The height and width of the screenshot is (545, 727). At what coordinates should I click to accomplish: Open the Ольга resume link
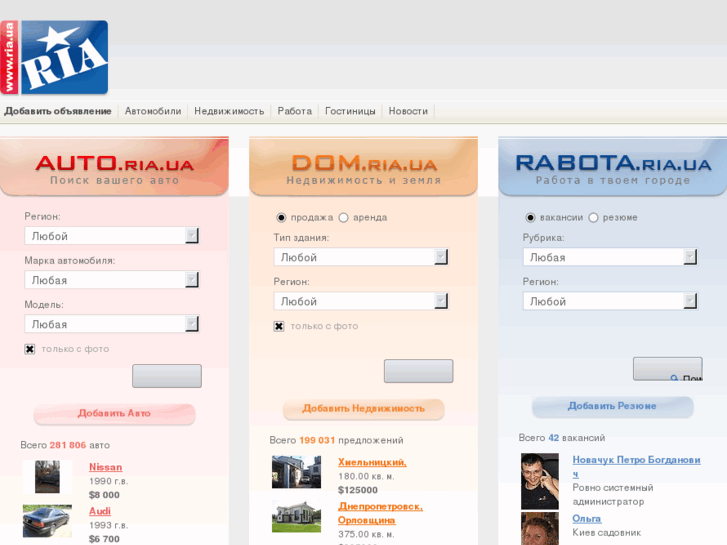(587, 519)
